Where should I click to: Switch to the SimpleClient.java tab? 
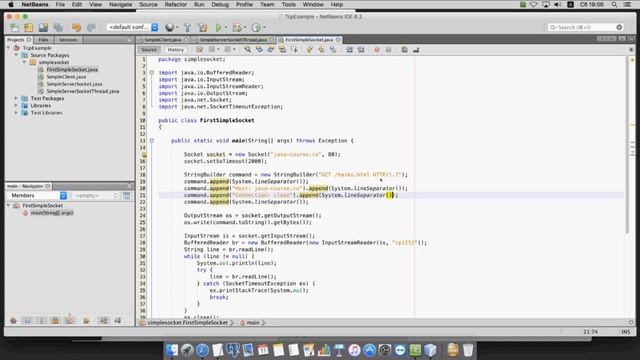[162, 40]
